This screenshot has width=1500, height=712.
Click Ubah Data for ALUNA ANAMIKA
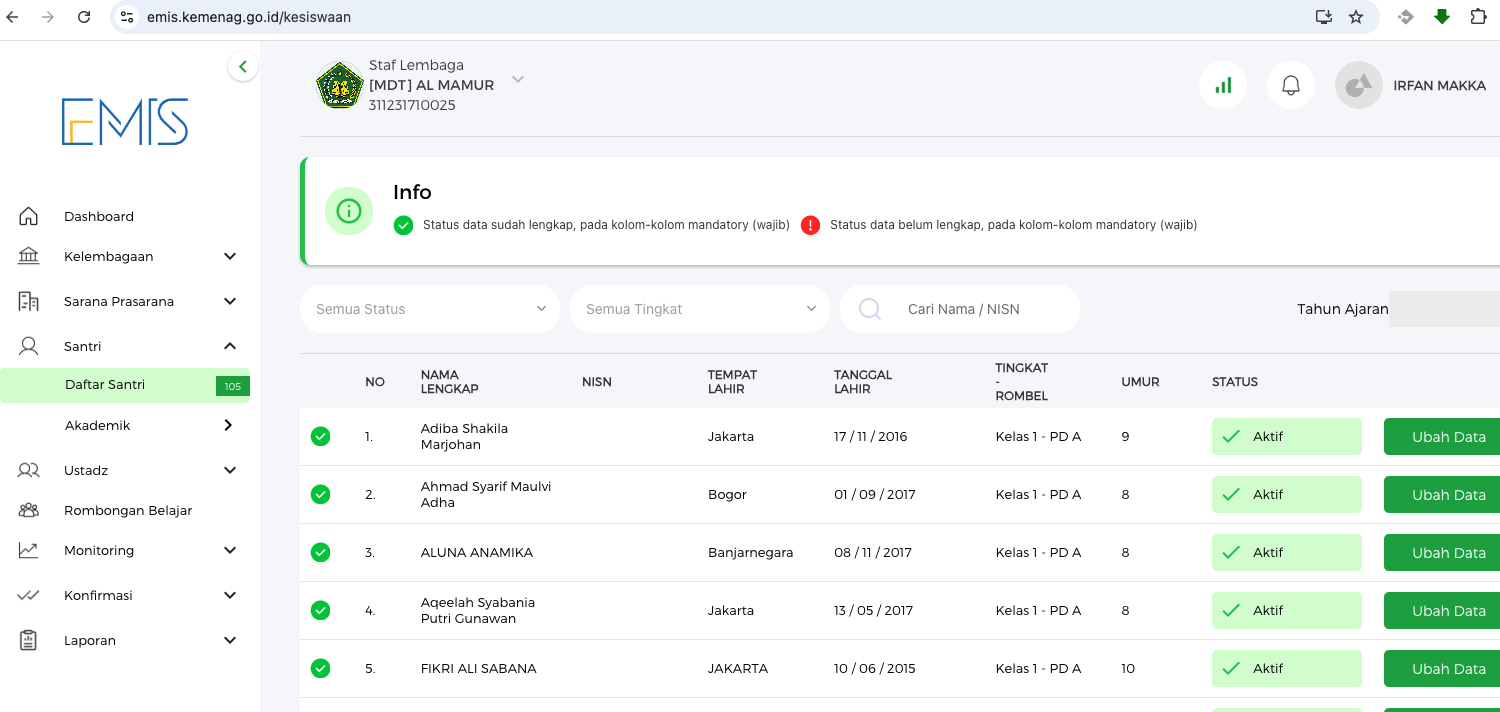tap(1448, 553)
